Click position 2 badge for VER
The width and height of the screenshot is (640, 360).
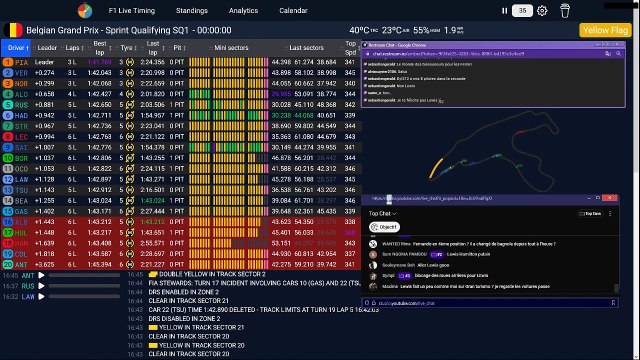pyautogui.click(x=7, y=73)
